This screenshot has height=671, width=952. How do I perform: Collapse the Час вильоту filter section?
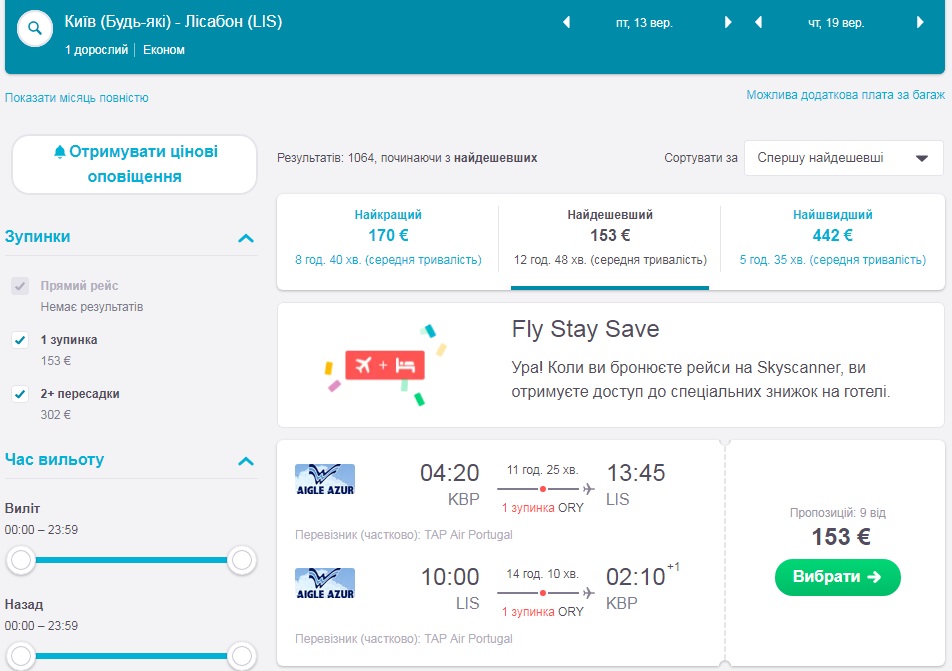(x=245, y=461)
